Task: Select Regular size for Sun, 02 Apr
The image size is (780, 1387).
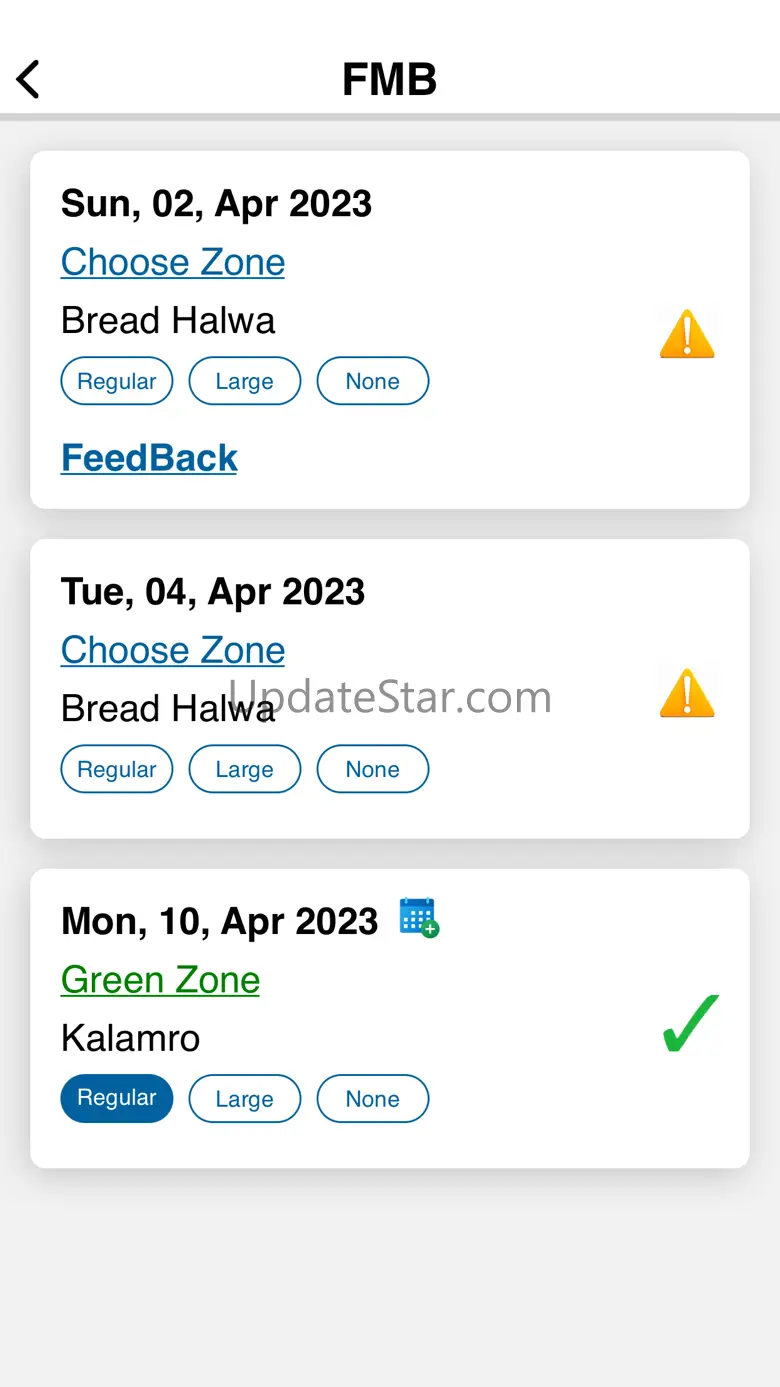Action: [x=117, y=381]
